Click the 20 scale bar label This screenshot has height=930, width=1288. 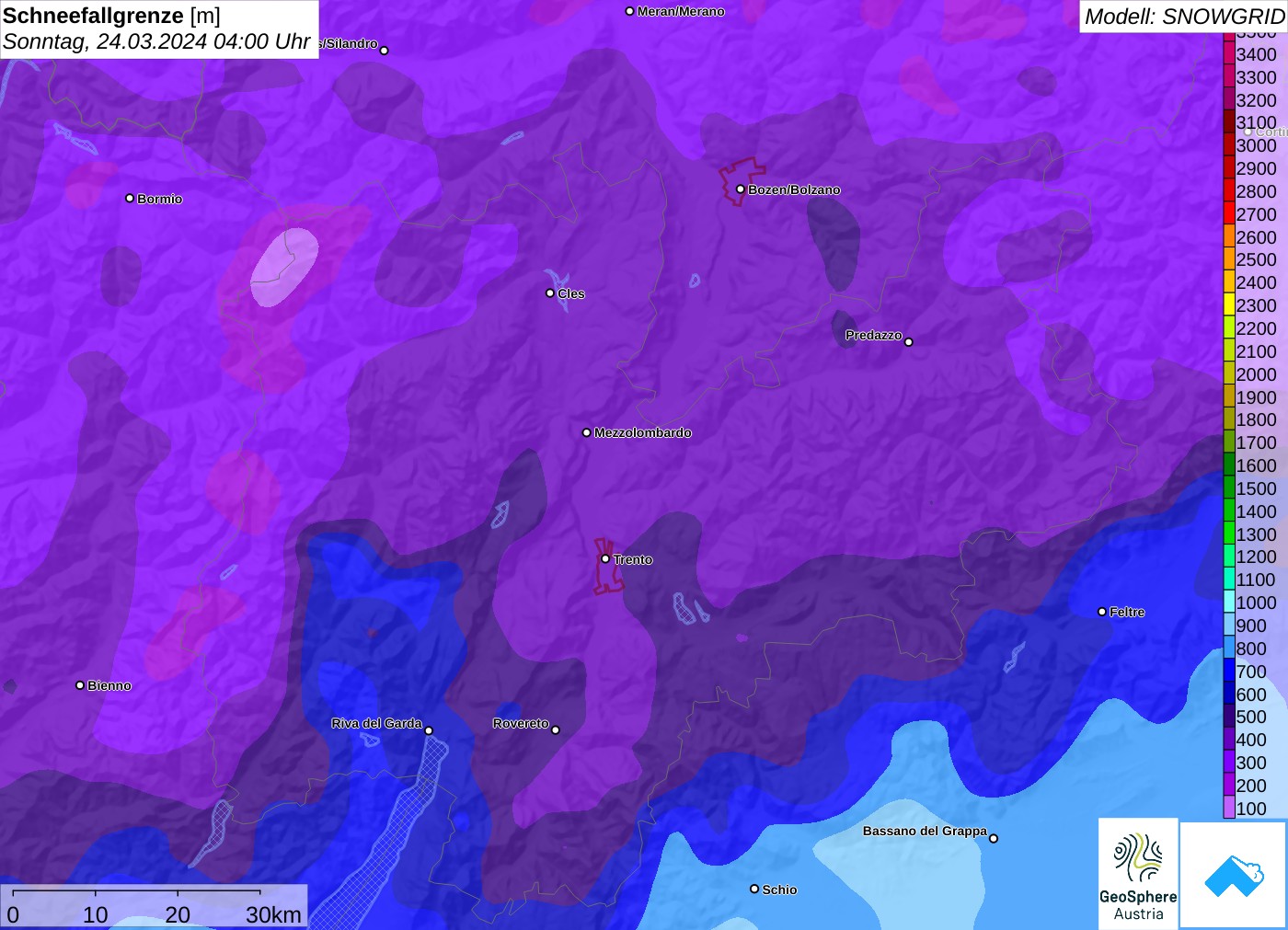point(178,914)
